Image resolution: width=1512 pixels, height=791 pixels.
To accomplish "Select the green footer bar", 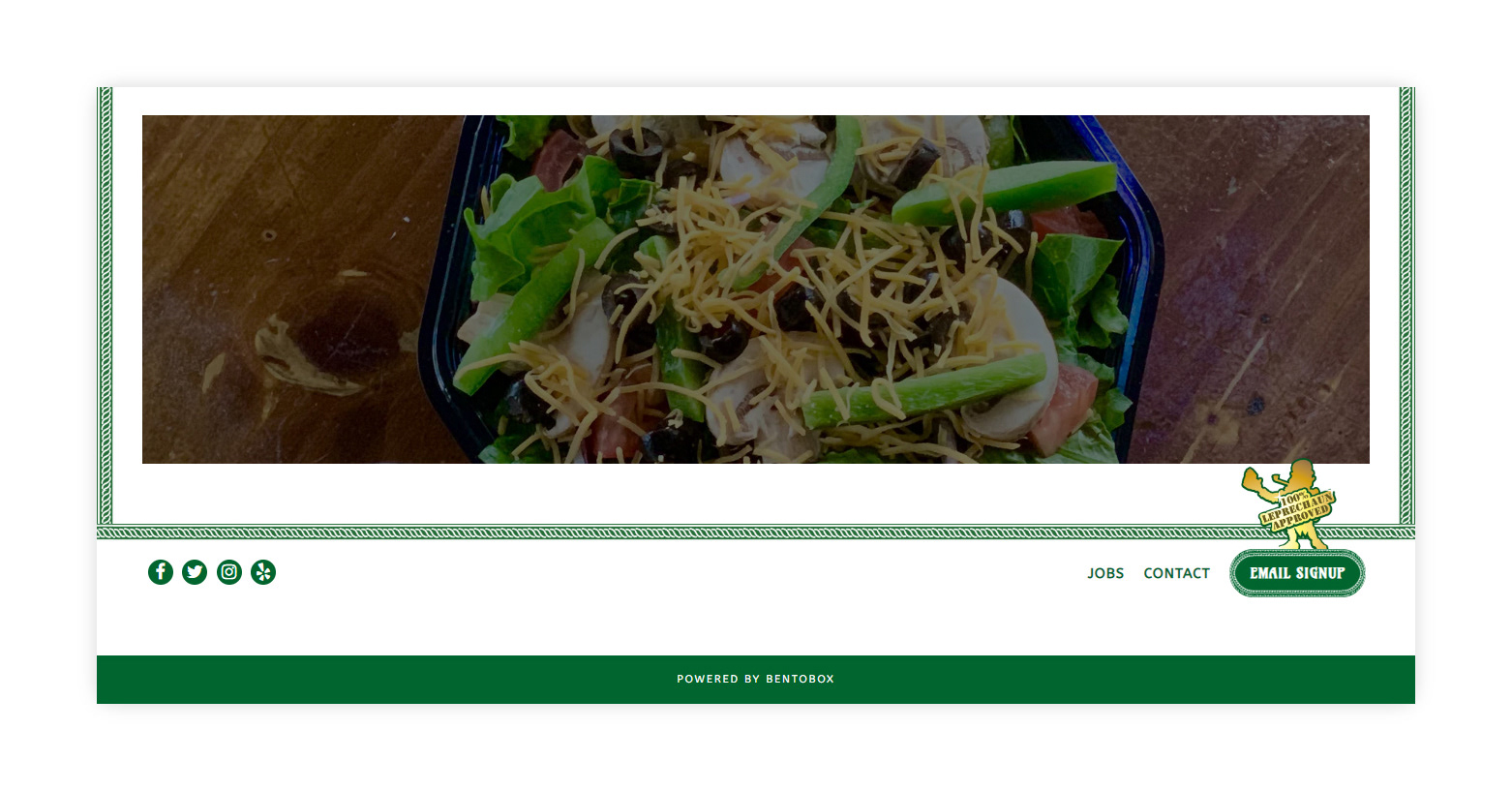I will [x=755, y=680].
